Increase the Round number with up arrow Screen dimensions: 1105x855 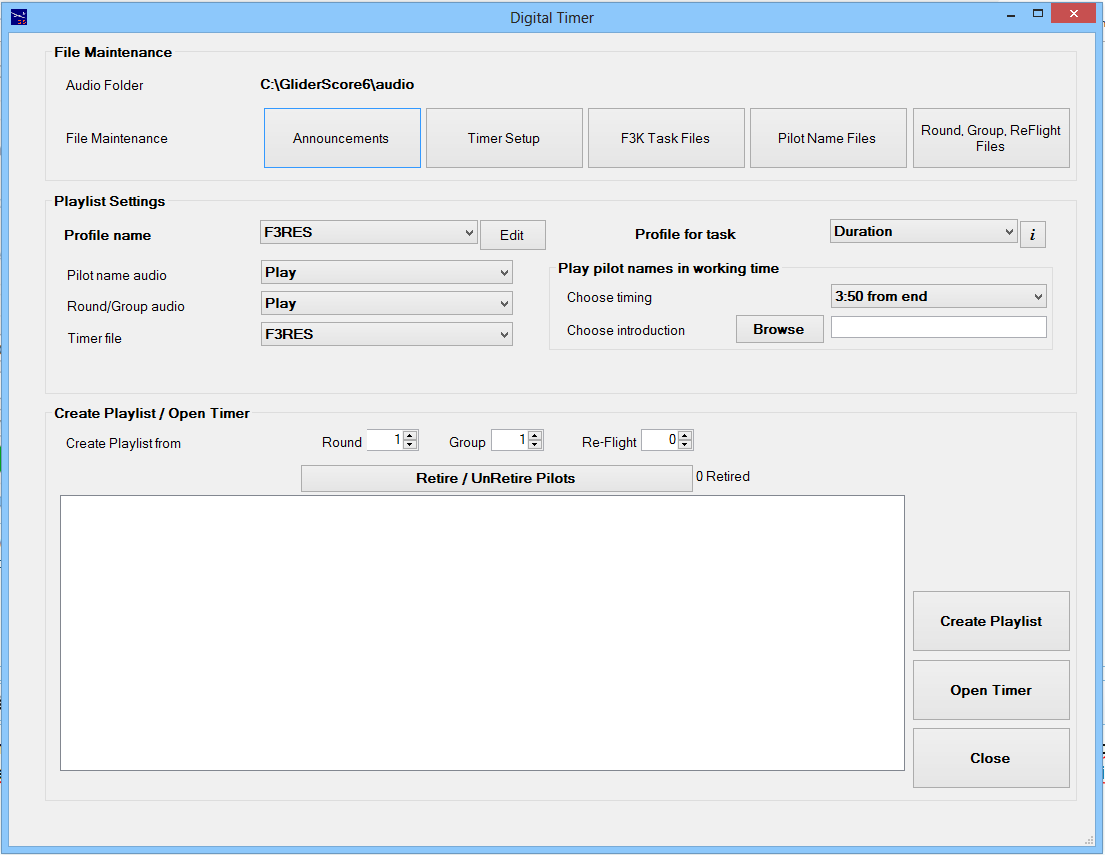[x=410, y=436]
